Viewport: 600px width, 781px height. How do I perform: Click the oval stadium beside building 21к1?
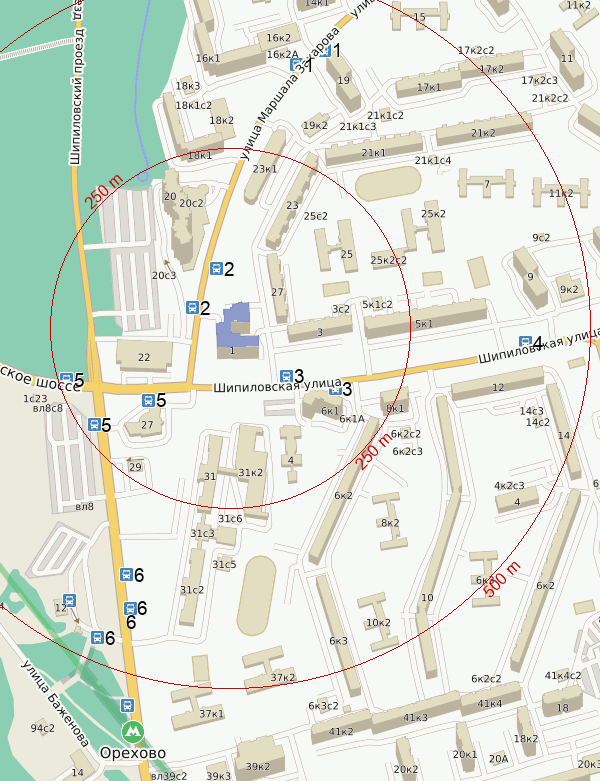[x=386, y=183]
